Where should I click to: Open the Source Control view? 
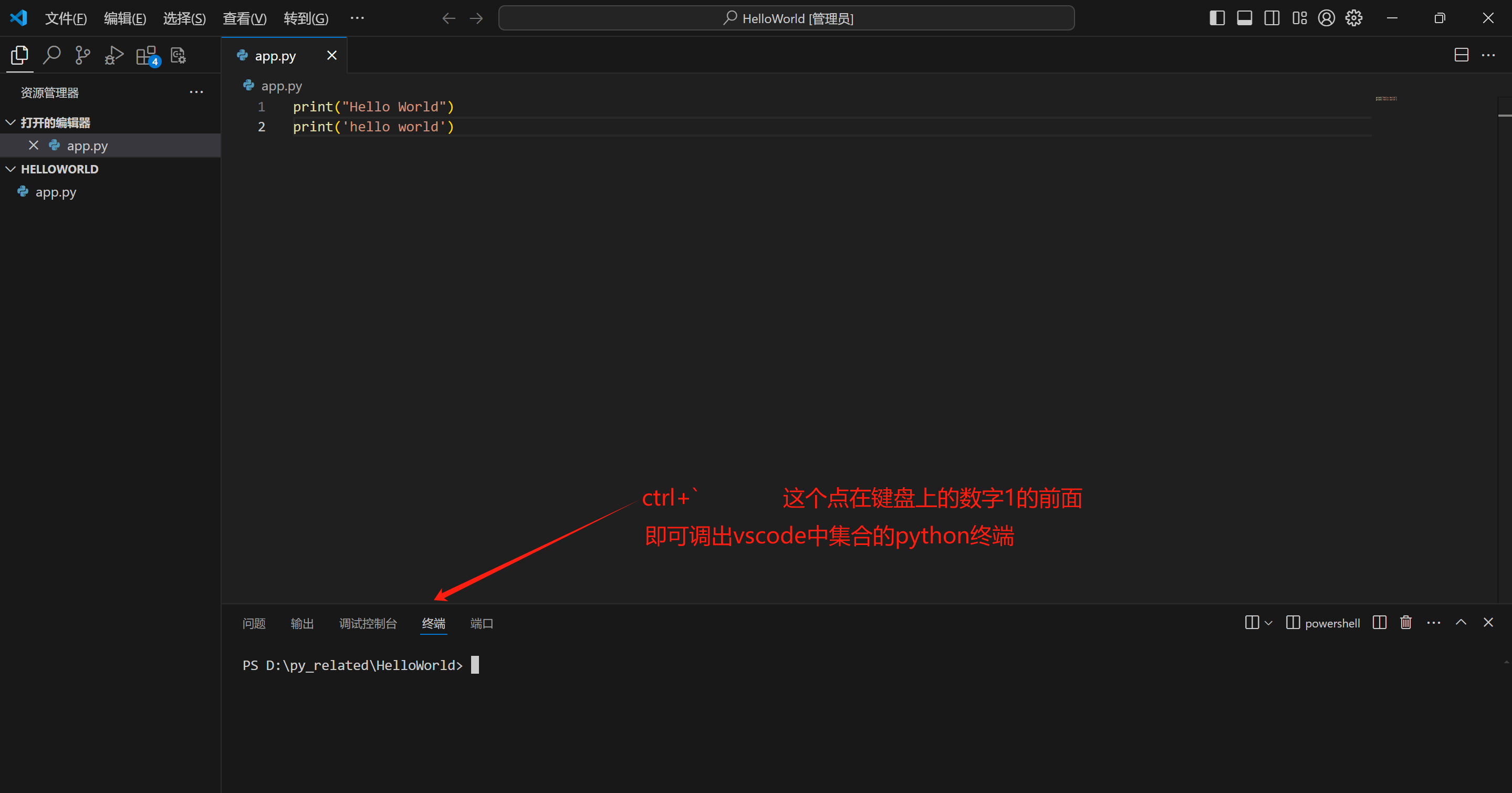click(x=83, y=55)
